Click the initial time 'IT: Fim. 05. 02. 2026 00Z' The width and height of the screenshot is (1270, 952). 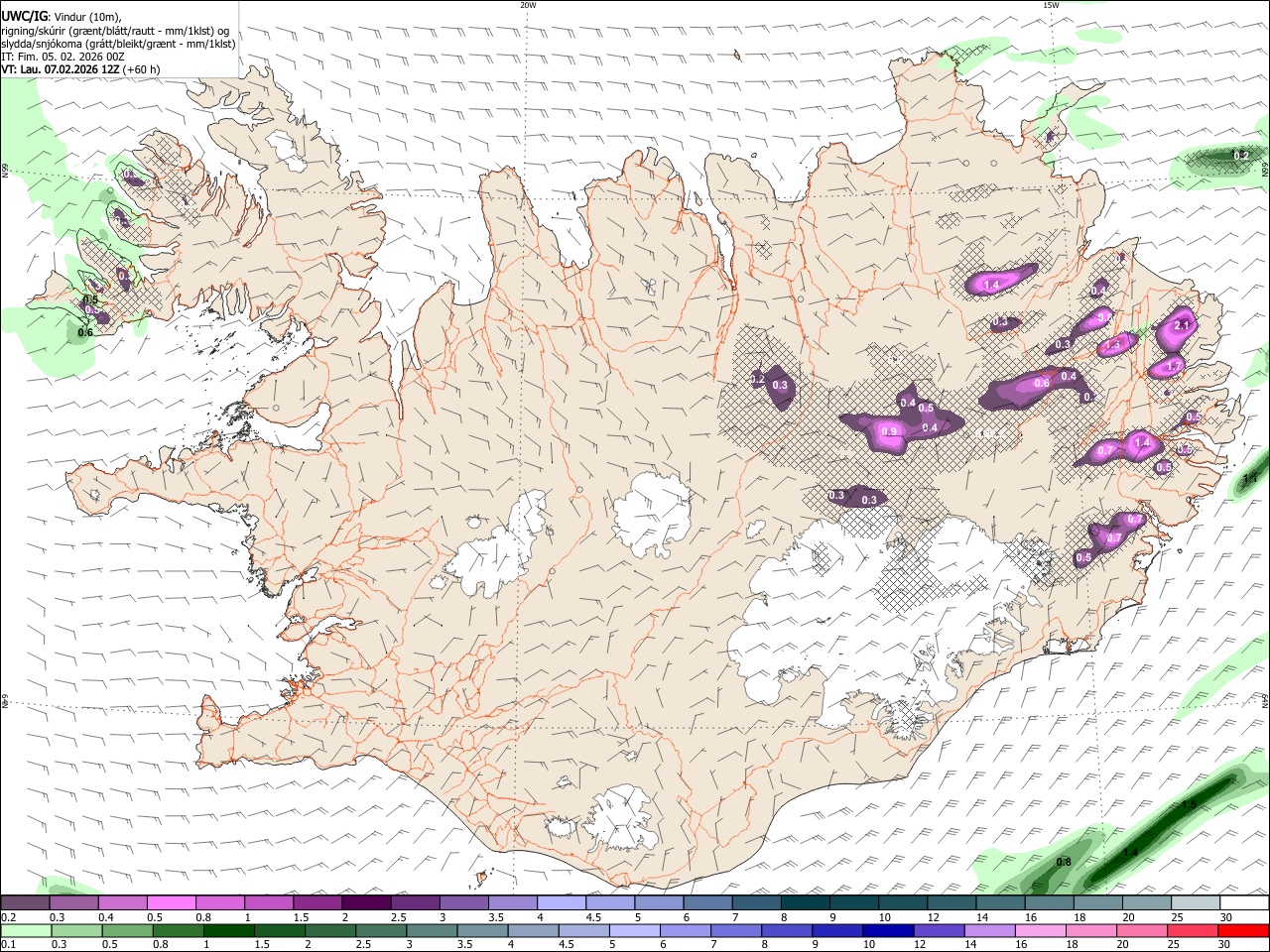(x=63, y=57)
